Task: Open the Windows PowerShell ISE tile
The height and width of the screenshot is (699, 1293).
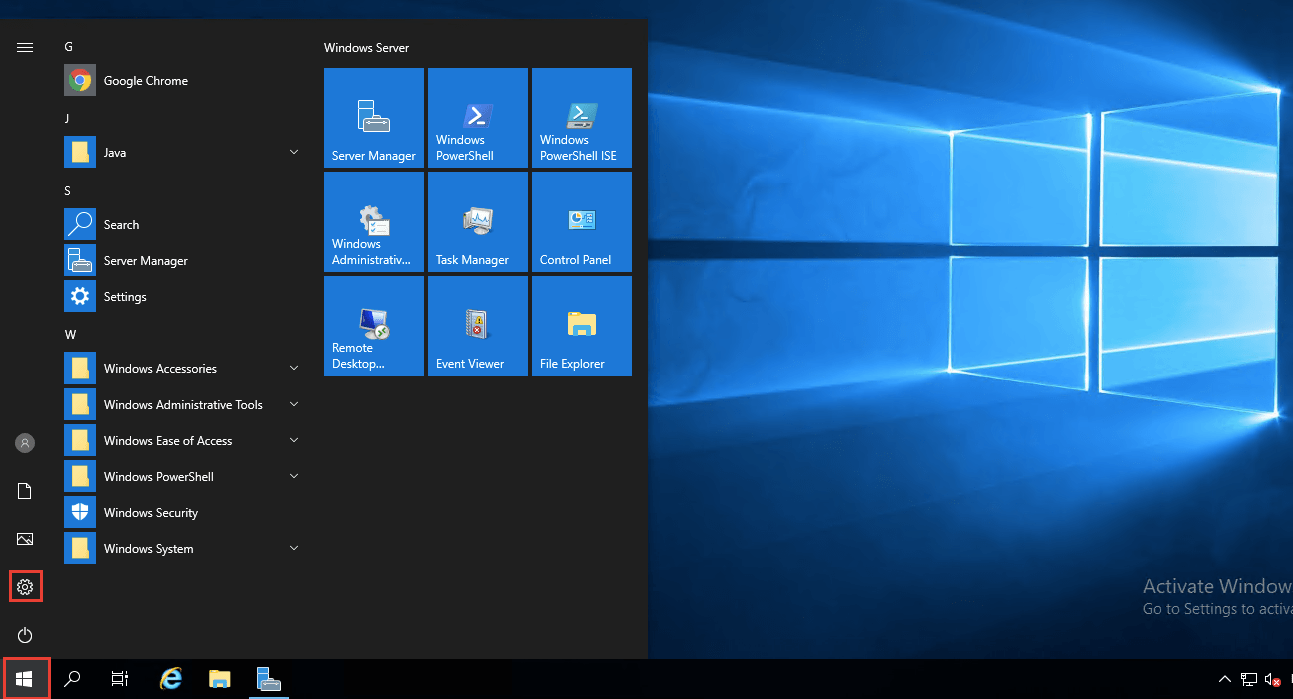Action: [582, 118]
